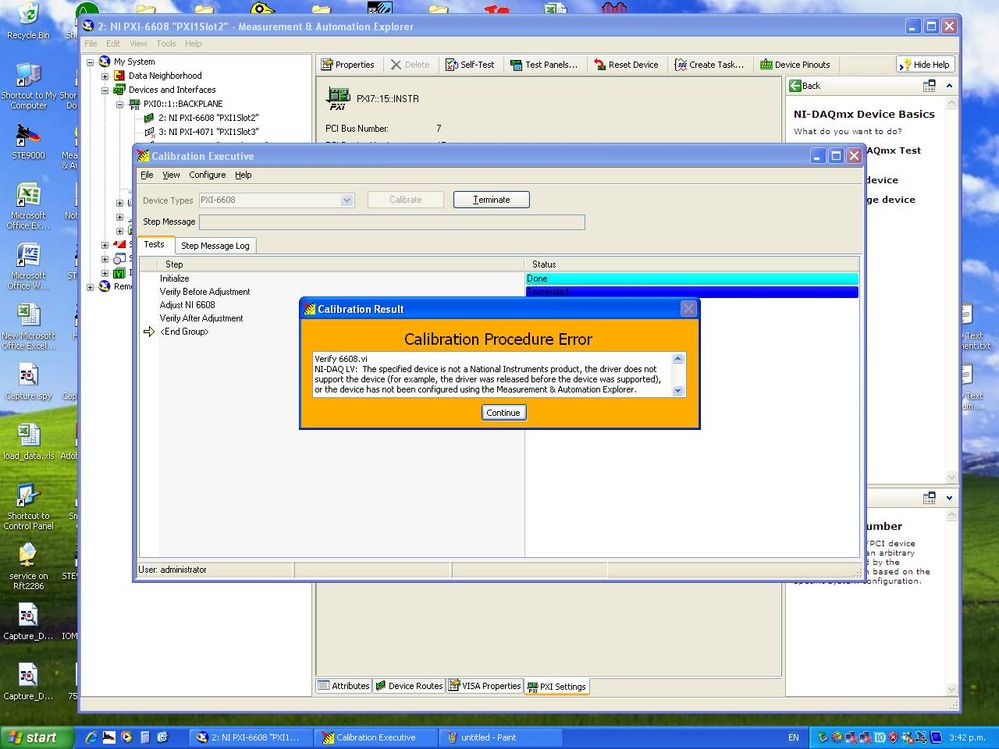Open Shortcut to Control Panel icon
The image size is (999, 749).
coord(28,507)
